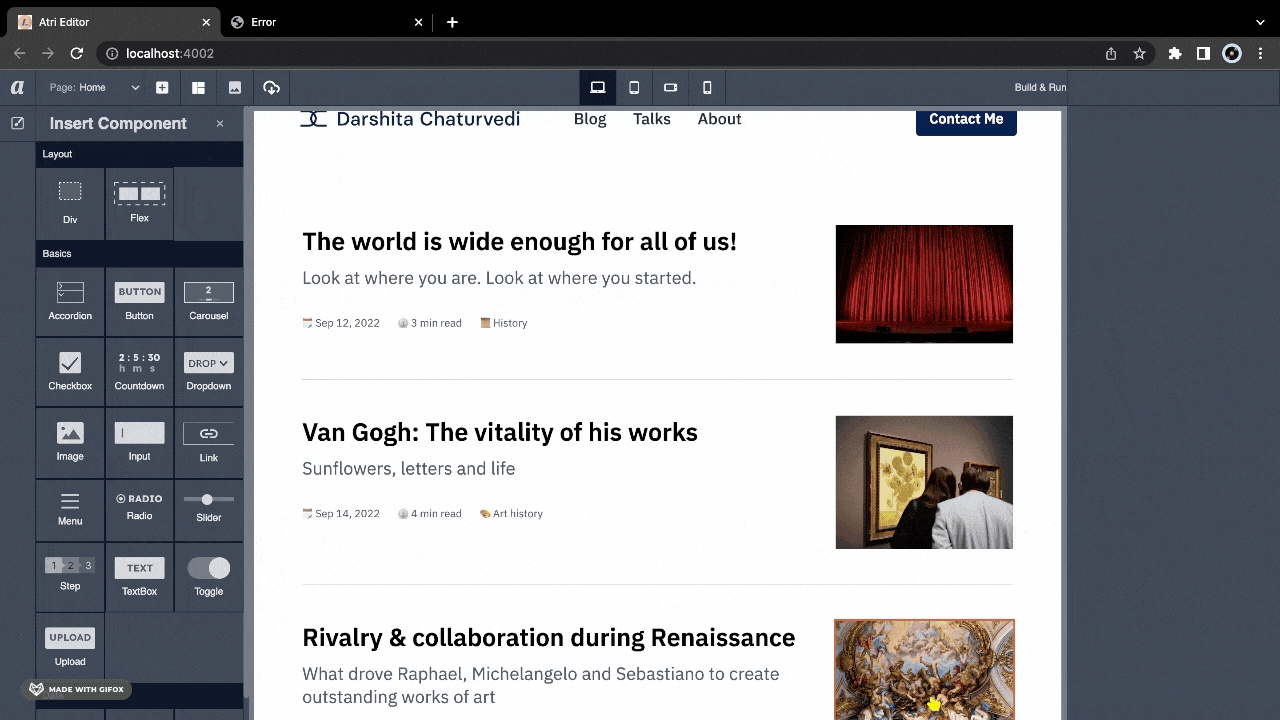Bookmark this page with star icon
The width and height of the screenshot is (1280, 720).
click(1139, 54)
